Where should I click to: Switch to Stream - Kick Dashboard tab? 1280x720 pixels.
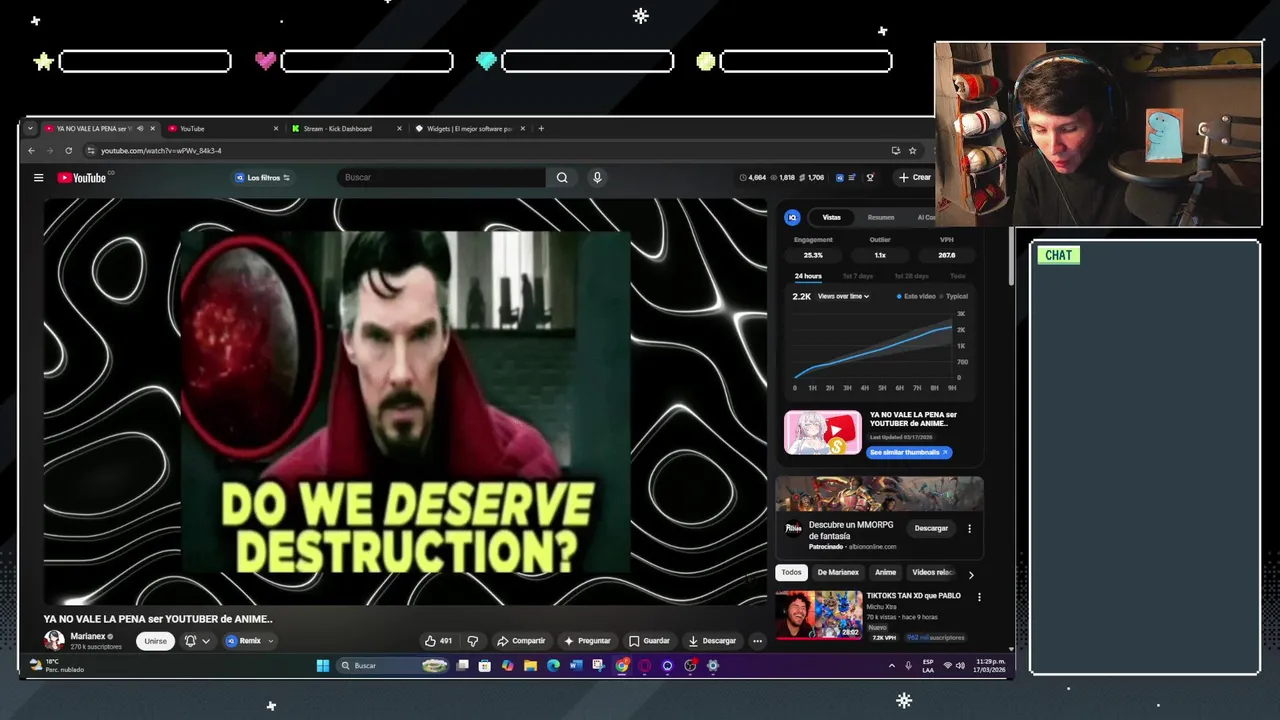[346, 128]
